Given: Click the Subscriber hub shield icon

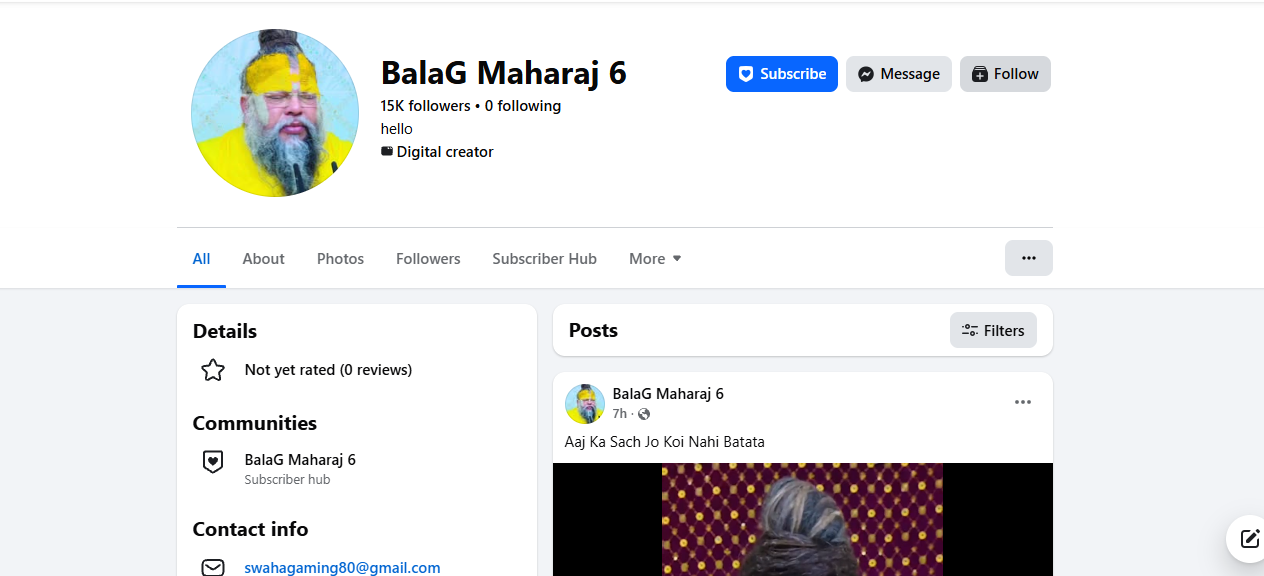Looking at the screenshot, I should (x=213, y=461).
